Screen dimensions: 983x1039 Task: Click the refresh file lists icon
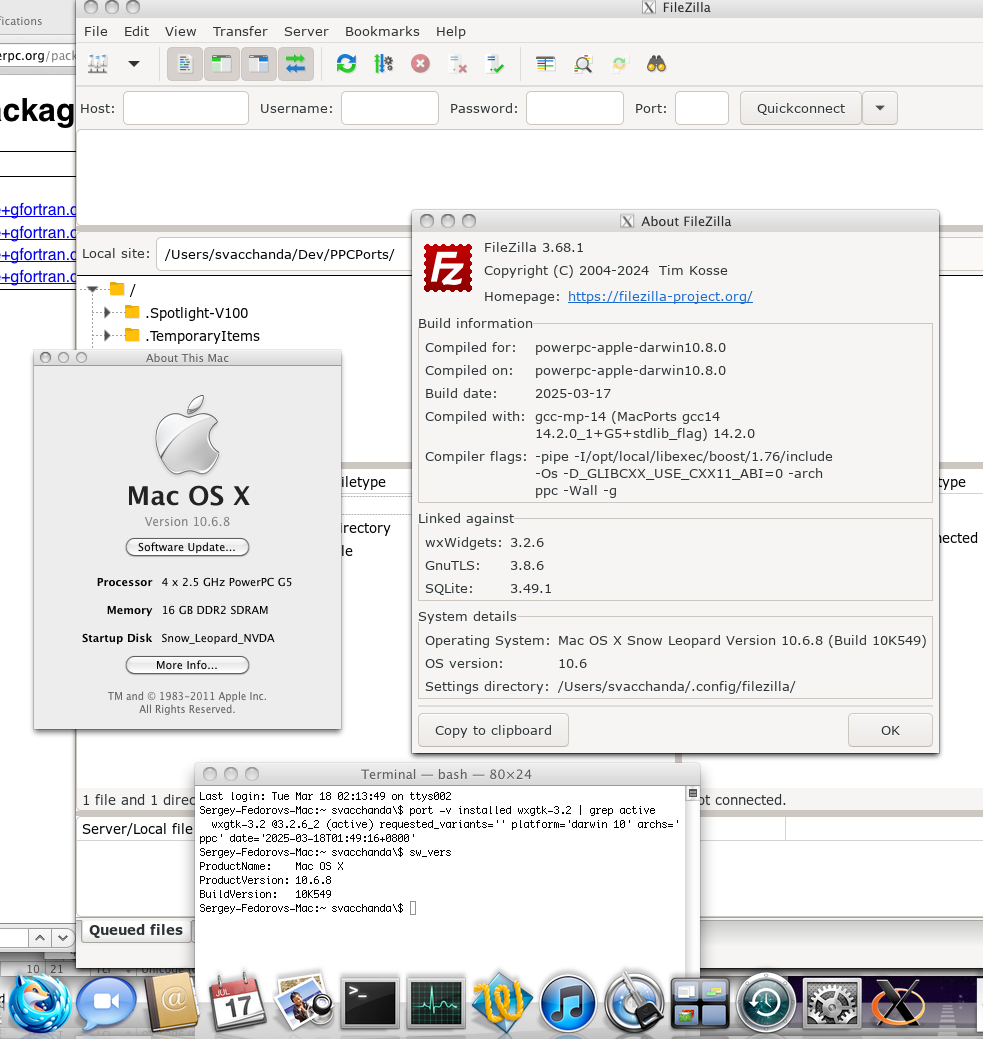tap(346, 64)
